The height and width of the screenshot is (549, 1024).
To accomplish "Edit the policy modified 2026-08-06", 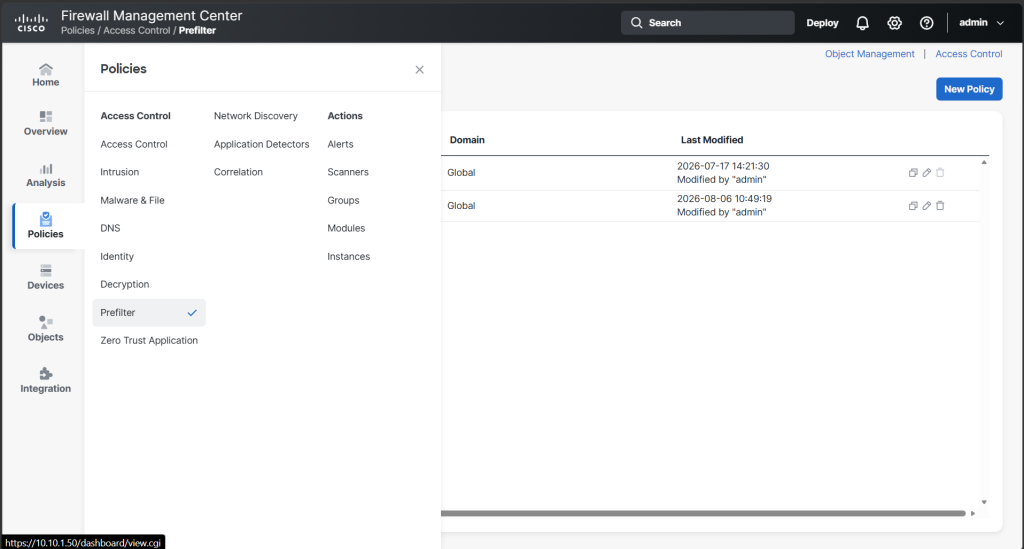I will tap(927, 206).
